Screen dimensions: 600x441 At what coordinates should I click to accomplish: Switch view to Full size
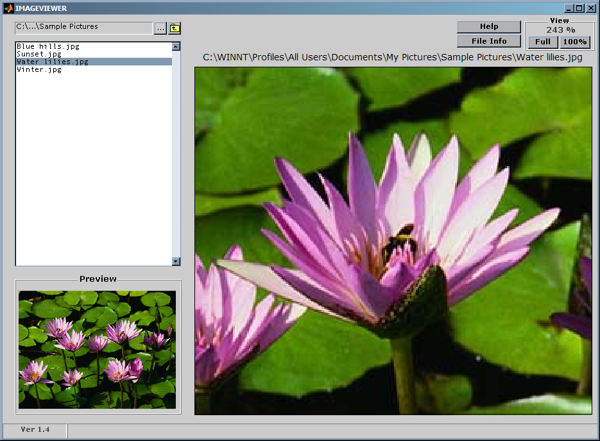[x=541, y=42]
